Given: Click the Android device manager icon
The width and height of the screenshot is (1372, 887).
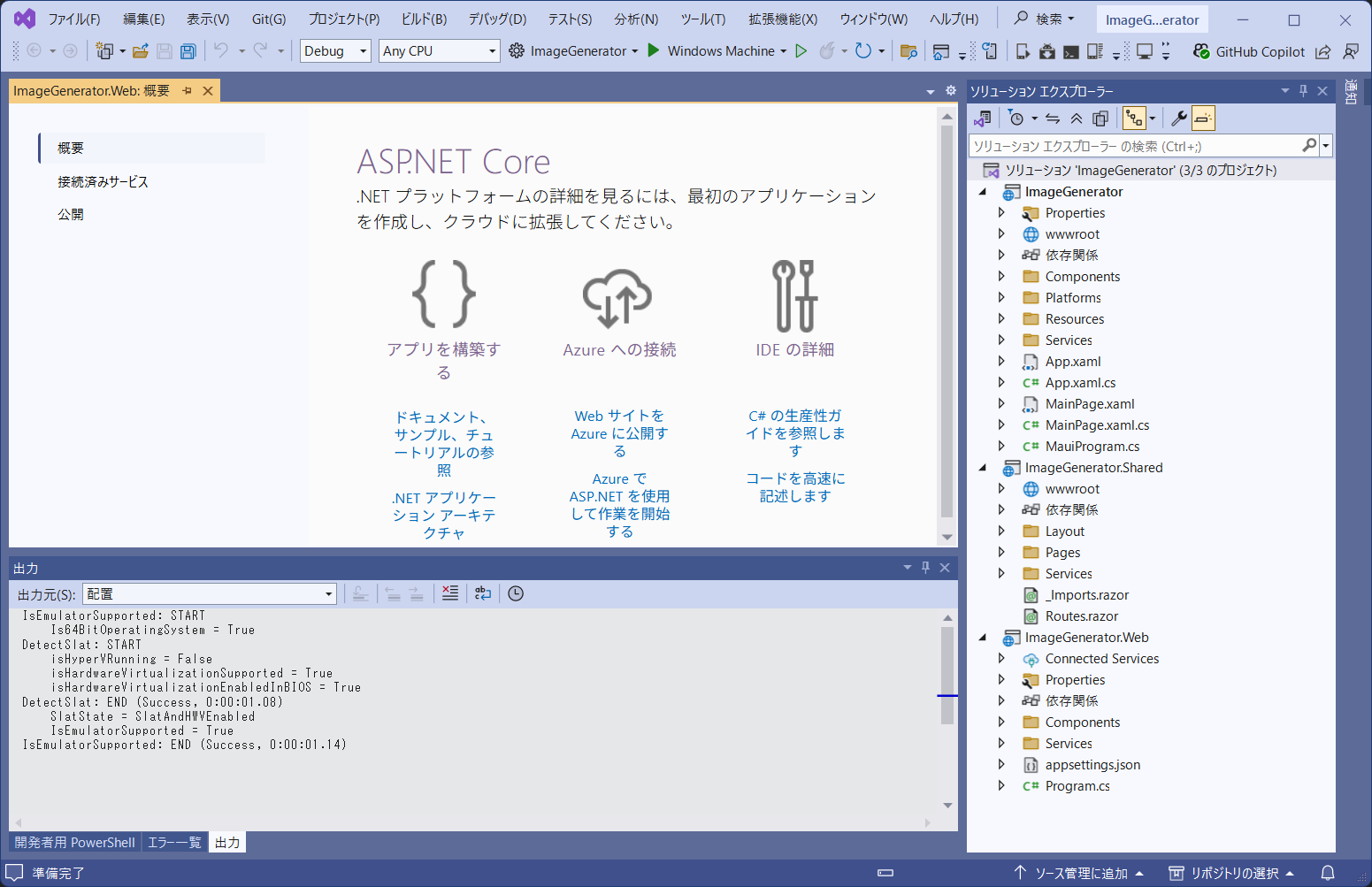Looking at the screenshot, I should coord(1047,51).
